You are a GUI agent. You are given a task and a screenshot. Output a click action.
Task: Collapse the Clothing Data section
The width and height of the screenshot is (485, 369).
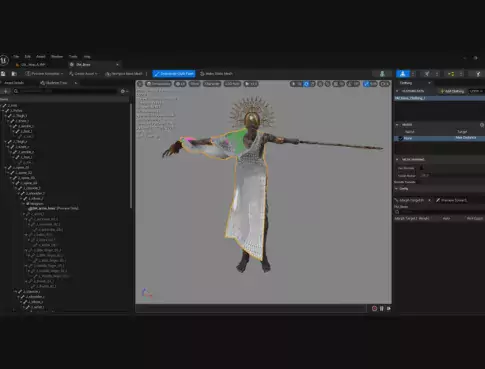pyautogui.click(x=397, y=91)
